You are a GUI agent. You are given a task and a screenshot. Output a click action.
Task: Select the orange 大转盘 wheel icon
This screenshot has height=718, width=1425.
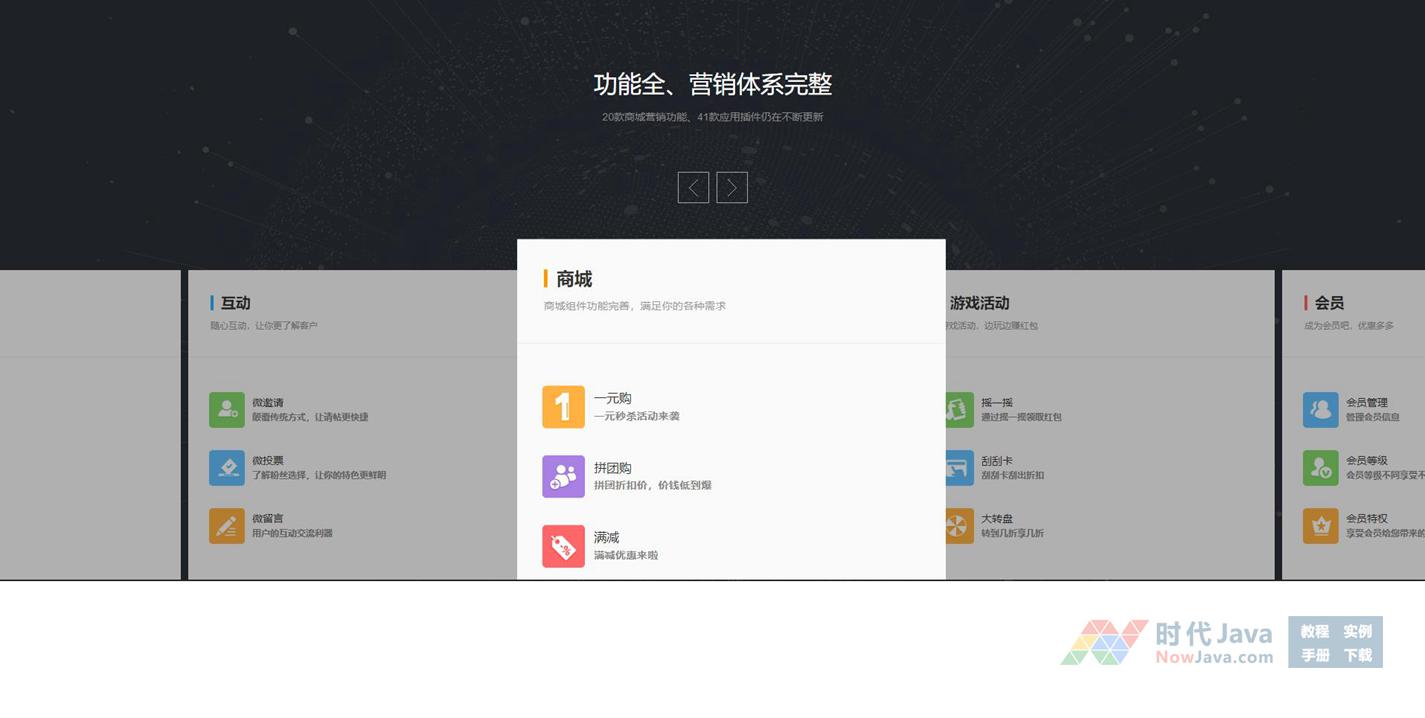point(959,526)
